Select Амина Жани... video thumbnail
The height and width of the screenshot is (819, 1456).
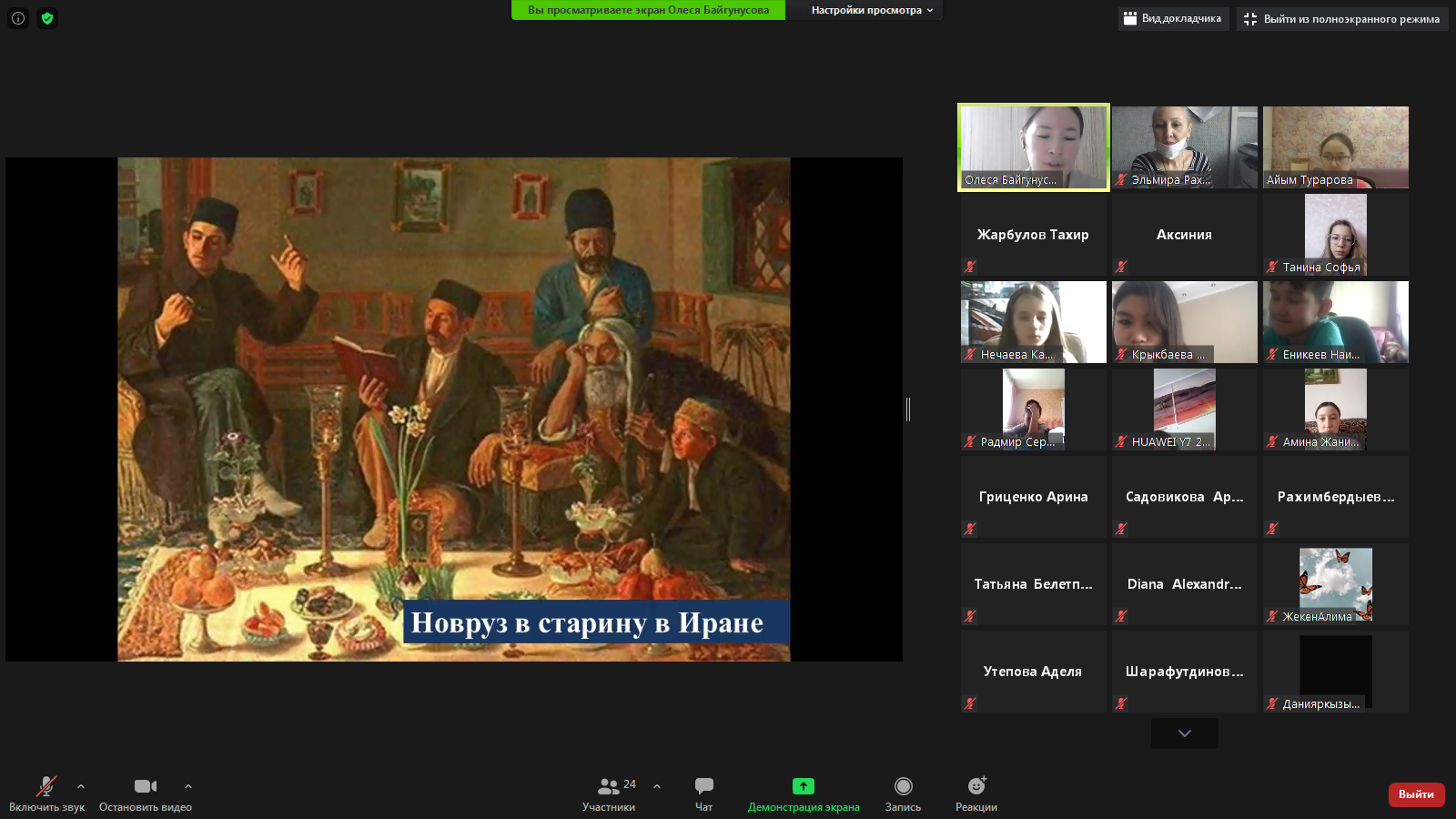(1336, 409)
